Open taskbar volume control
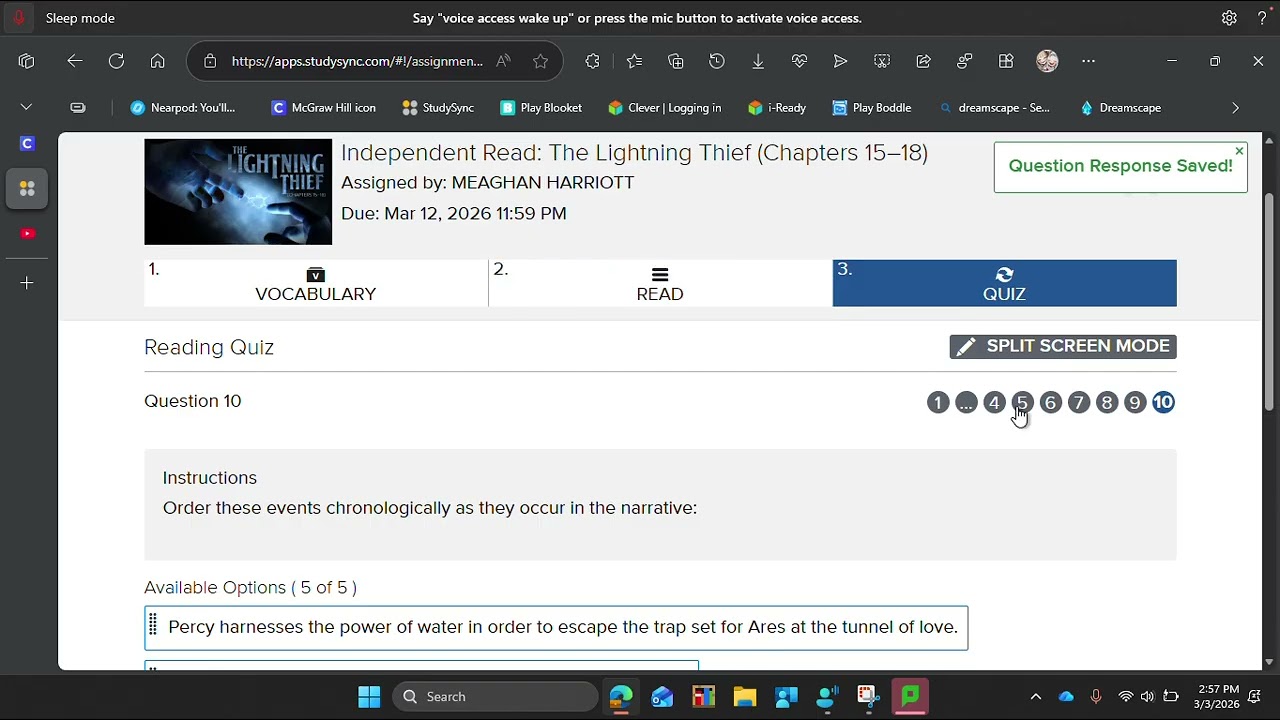Image resolution: width=1280 pixels, height=720 pixels. coord(1147,697)
